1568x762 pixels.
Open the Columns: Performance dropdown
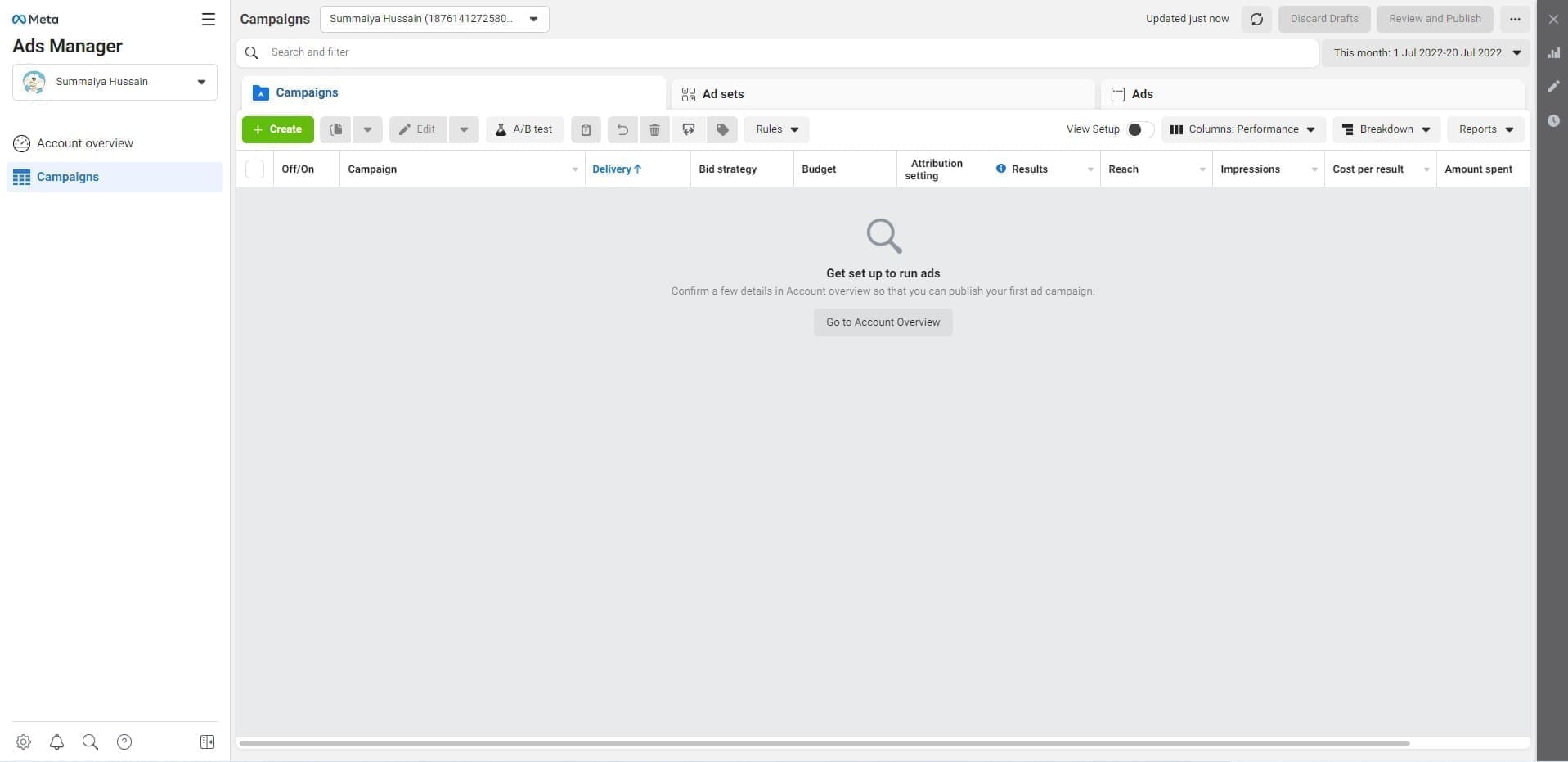[1242, 129]
